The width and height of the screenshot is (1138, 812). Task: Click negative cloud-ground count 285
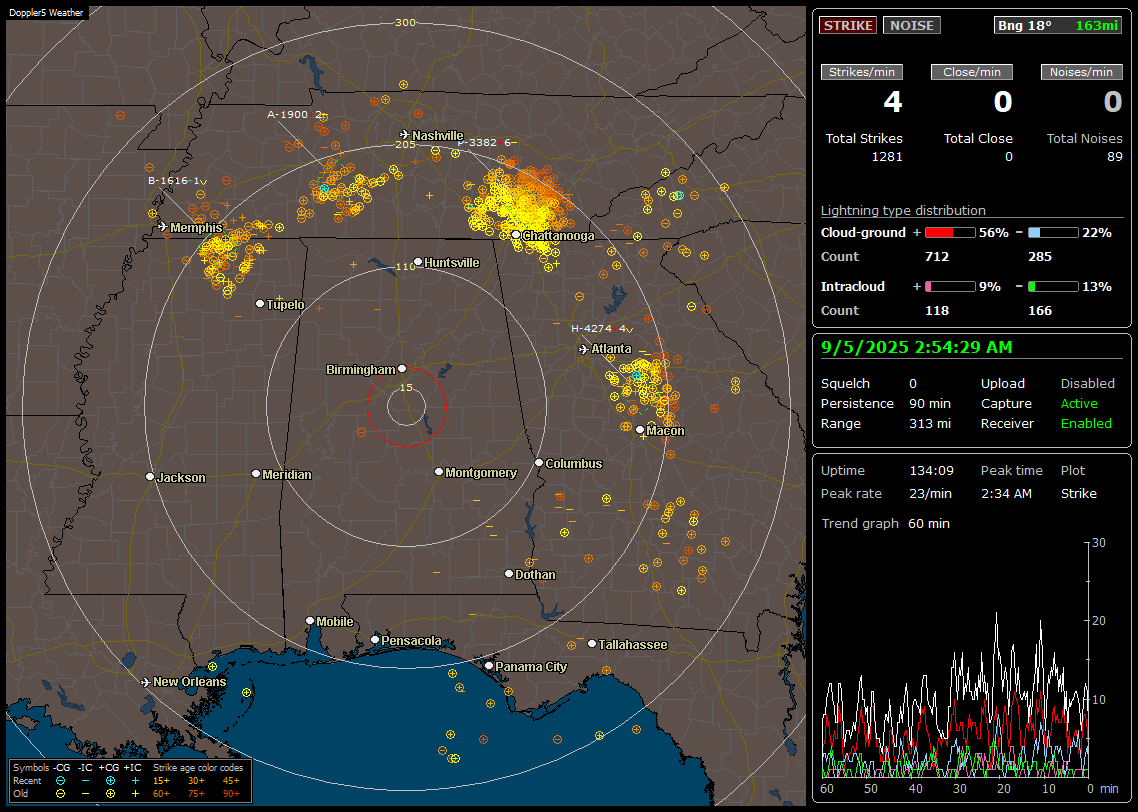(x=1040, y=257)
